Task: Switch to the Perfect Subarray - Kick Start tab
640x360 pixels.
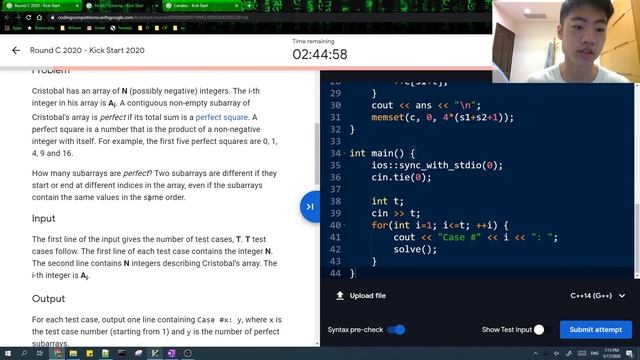Action: [x=122, y=6]
